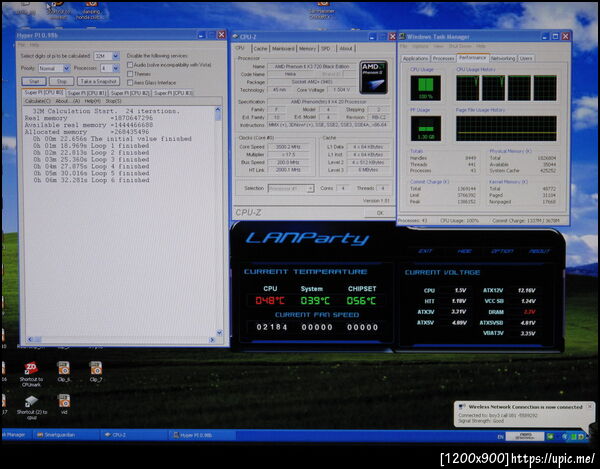
Task: Click ABOUT in the LANParty monitor
Action: (x=539, y=251)
